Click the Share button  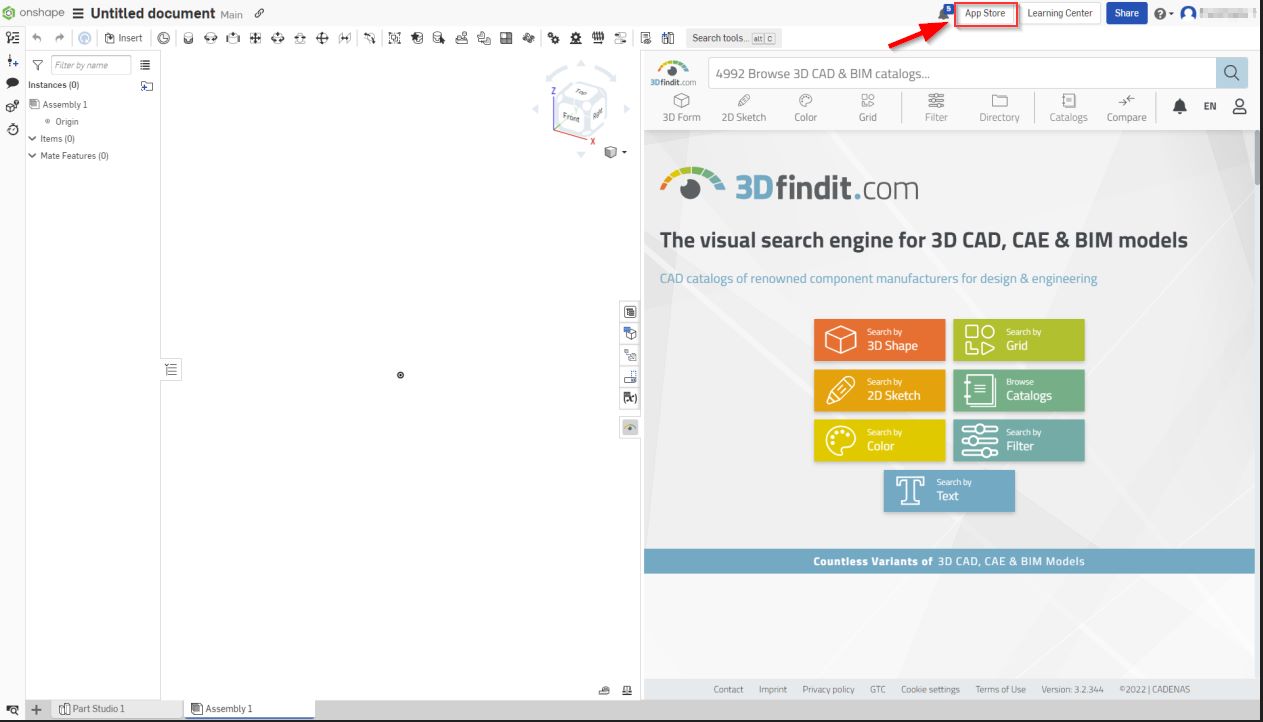1126,14
